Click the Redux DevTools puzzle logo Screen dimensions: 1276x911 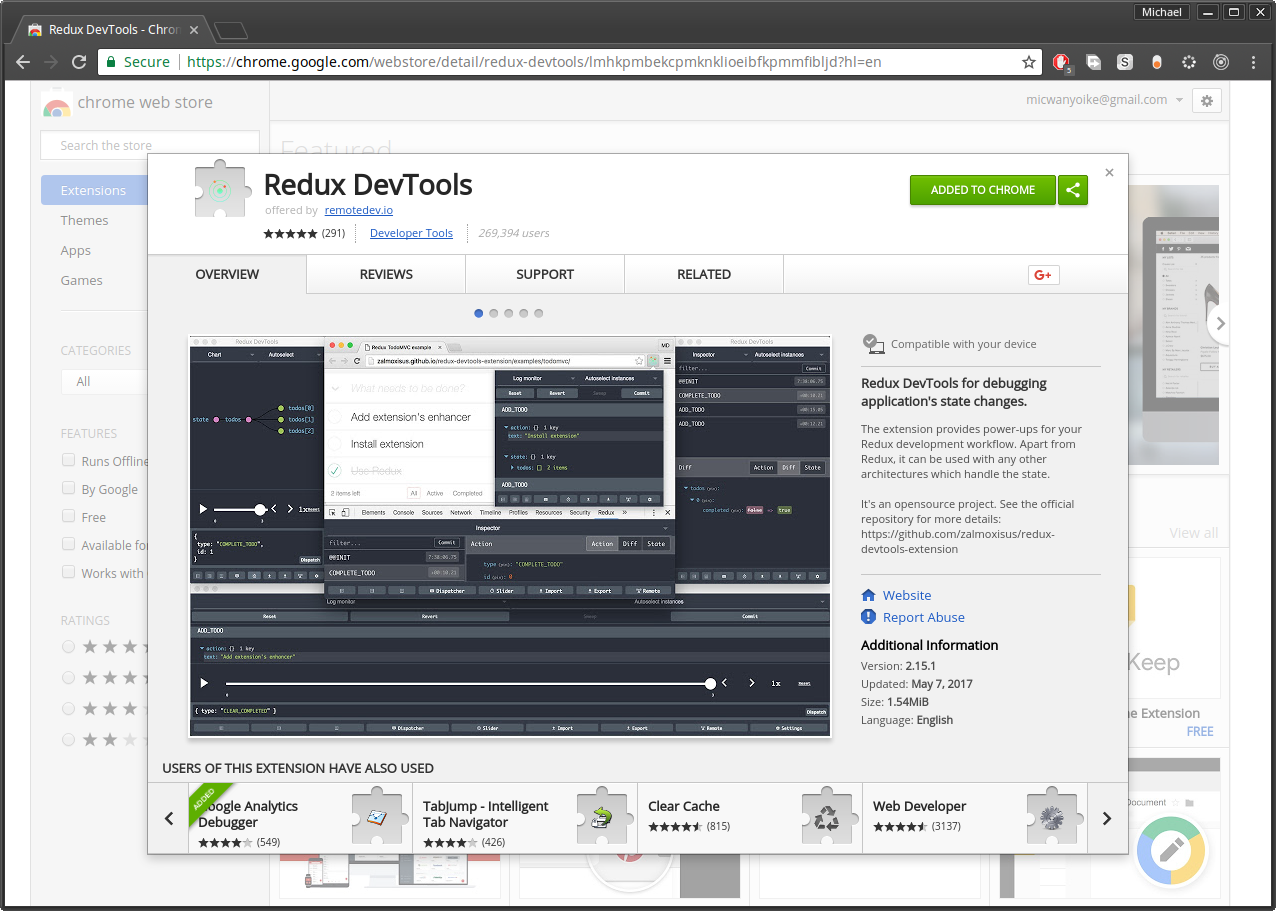tap(221, 189)
